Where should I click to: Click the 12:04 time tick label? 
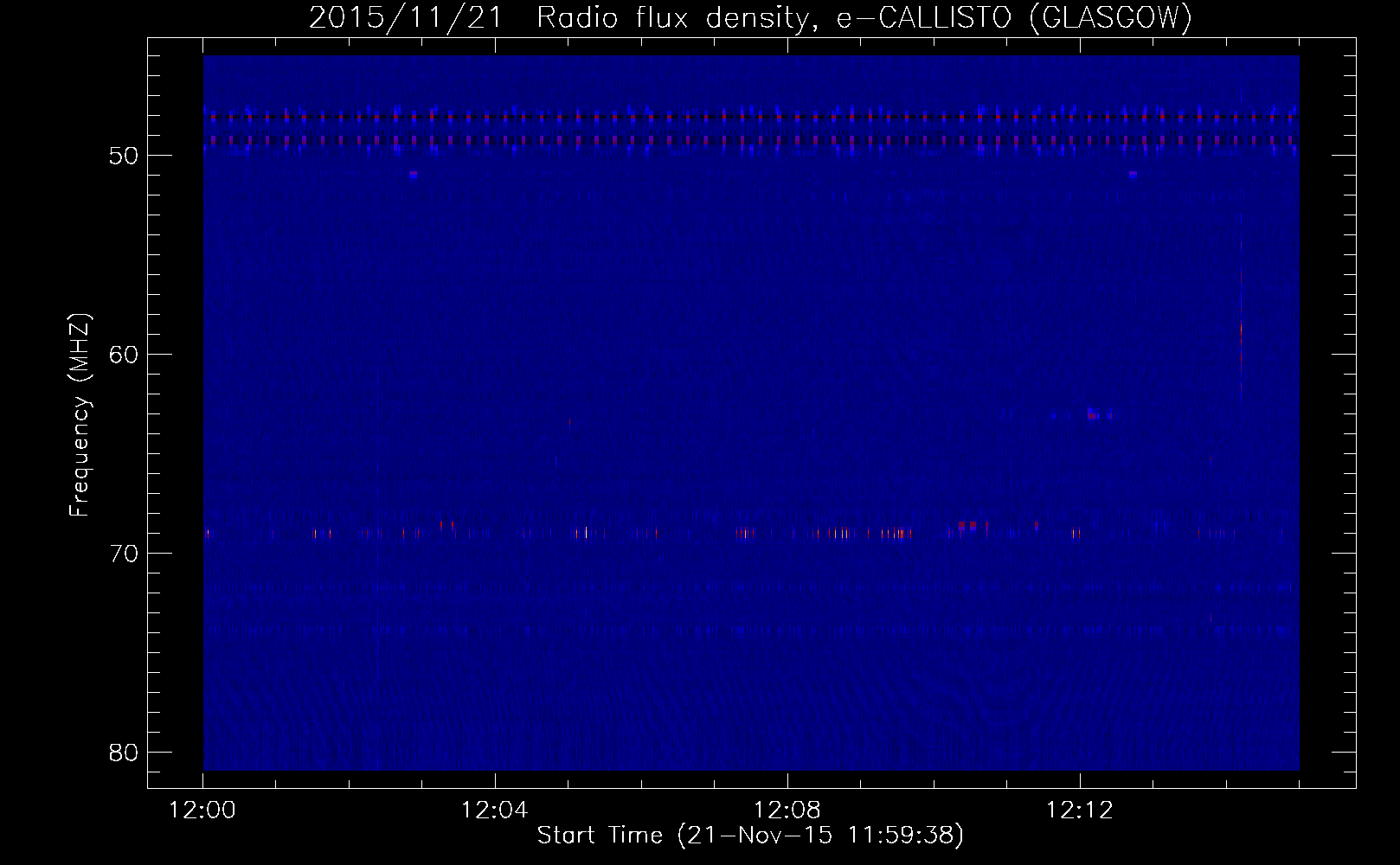[495, 811]
